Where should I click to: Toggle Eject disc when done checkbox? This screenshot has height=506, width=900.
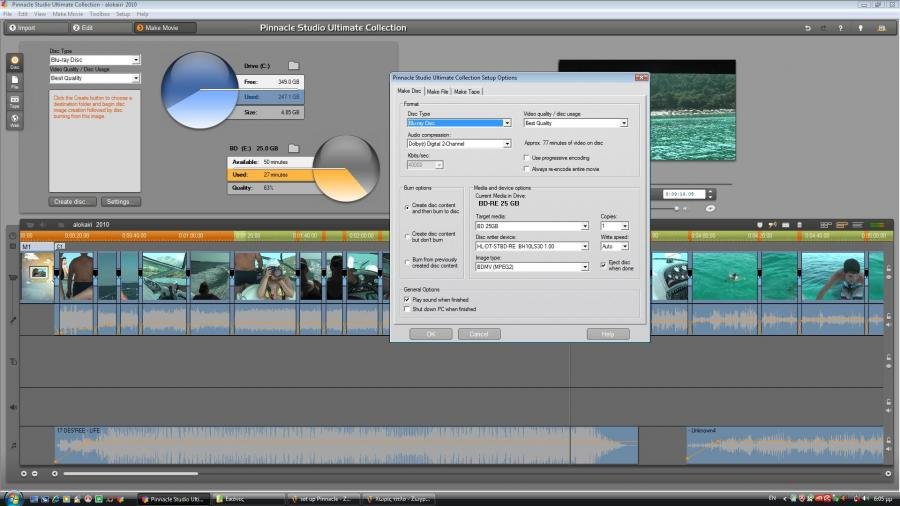[x=603, y=264]
